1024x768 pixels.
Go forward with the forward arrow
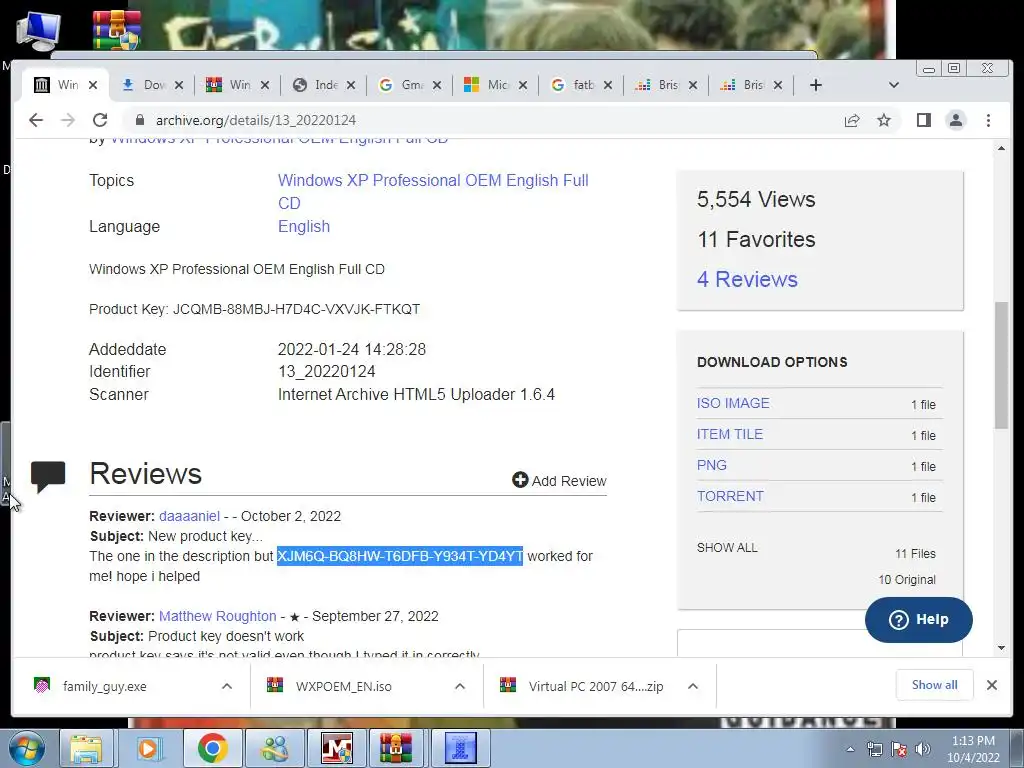pyautogui.click(x=68, y=120)
